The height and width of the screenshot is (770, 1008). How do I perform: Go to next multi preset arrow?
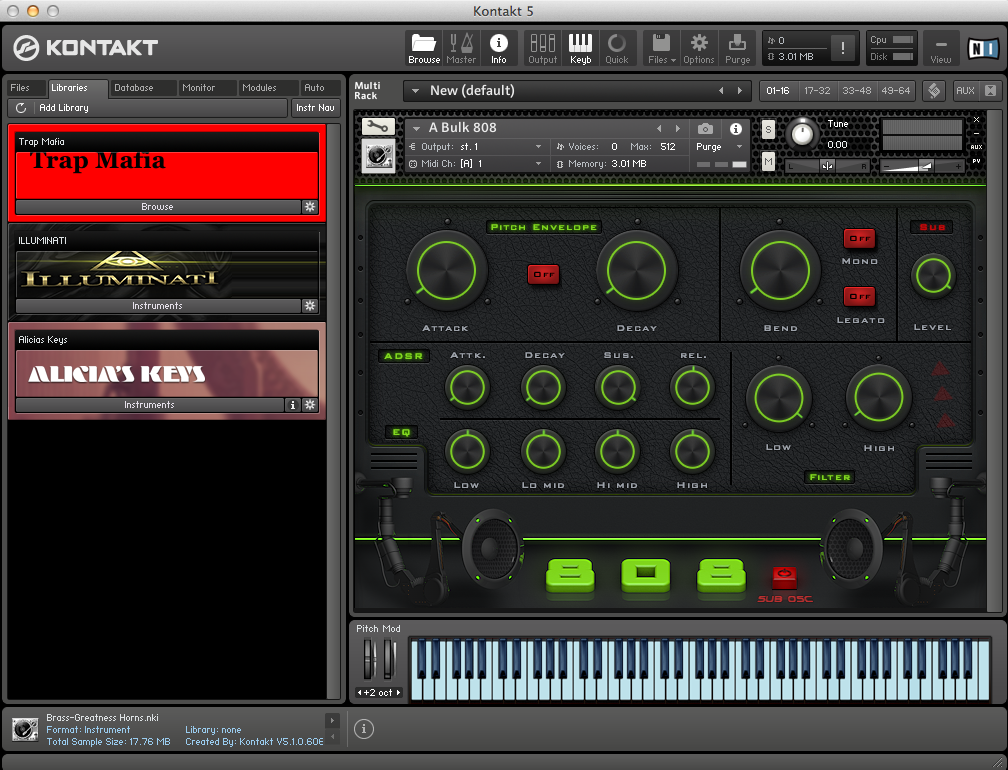point(740,91)
